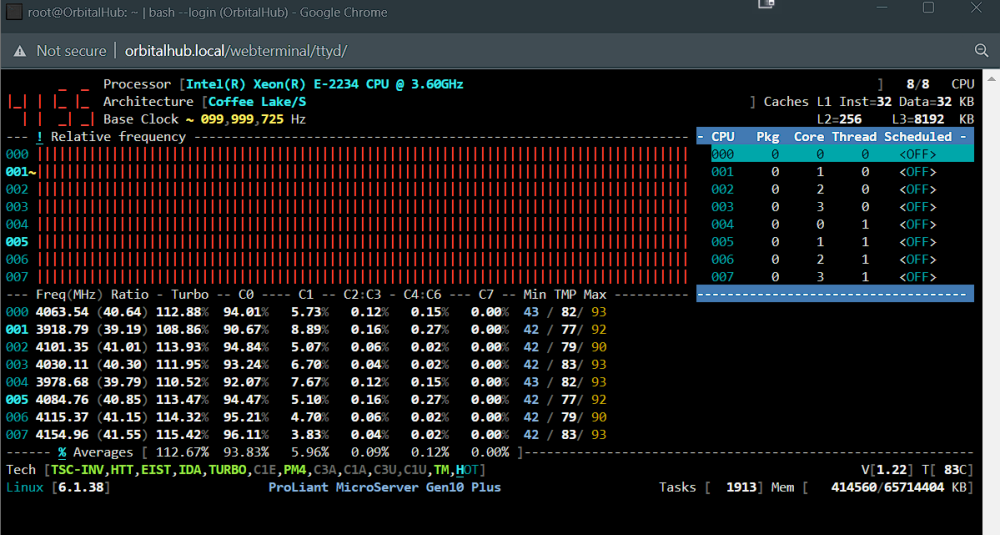The height and width of the screenshot is (535, 1000).
Task: Click the Coffee Lake/S architecture text
Action: click(257, 102)
